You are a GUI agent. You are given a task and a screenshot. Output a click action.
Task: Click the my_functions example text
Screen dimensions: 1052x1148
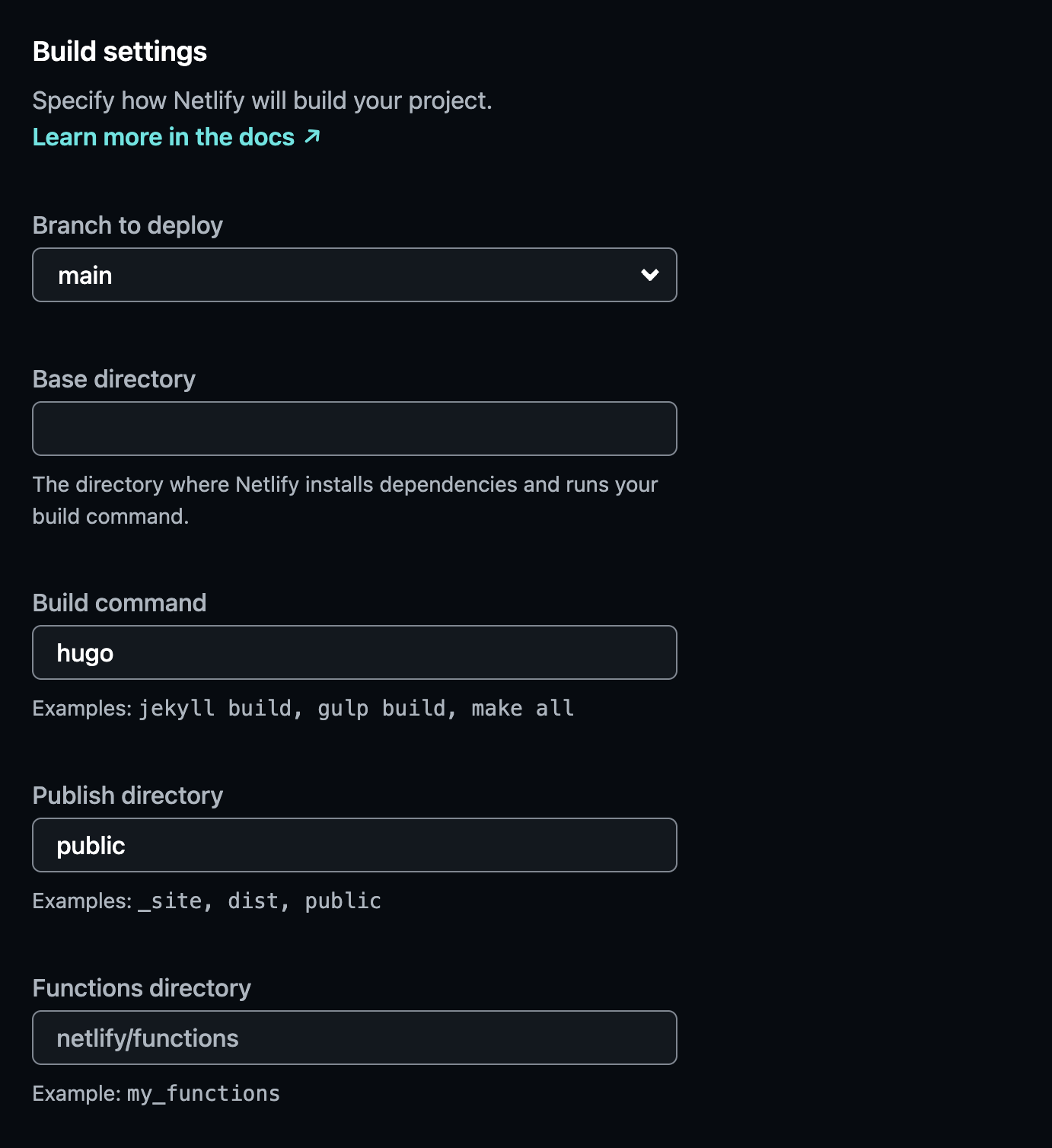[203, 1093]
